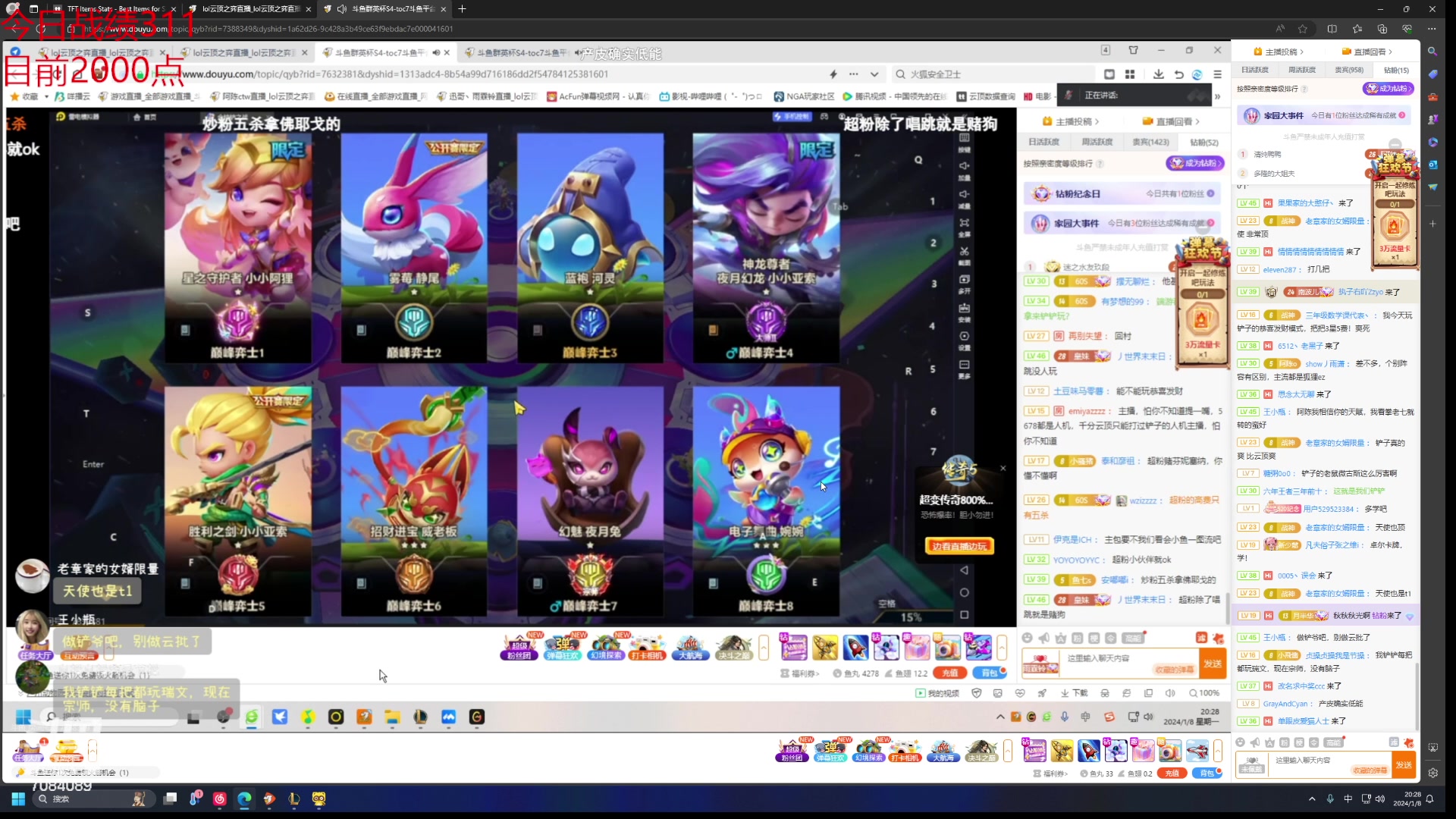Tick small square box on 巅峰弈士1 card
This screenshot has height=819, width=1456.
click(x=185, y=330)
